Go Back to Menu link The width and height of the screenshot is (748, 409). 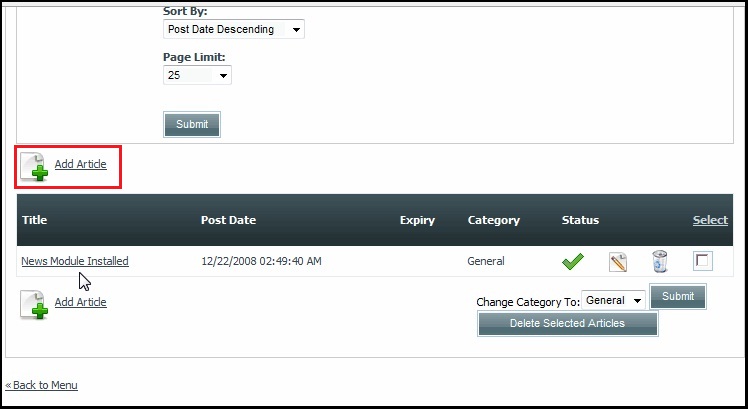[x=42, y=385]
